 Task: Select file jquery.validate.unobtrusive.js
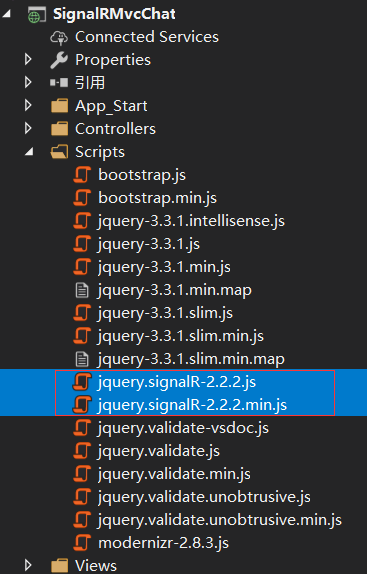pyautogui.click(x=204, y=498)
